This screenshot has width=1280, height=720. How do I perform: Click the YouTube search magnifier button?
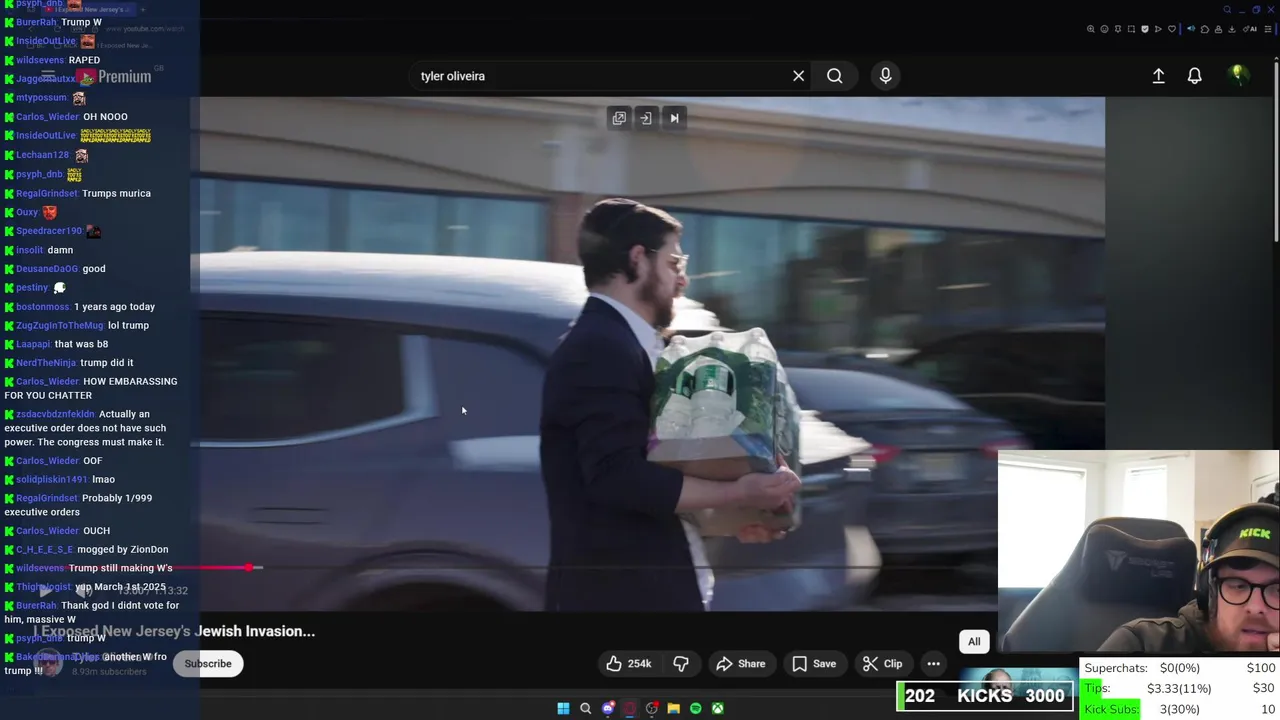pos(834,76)
